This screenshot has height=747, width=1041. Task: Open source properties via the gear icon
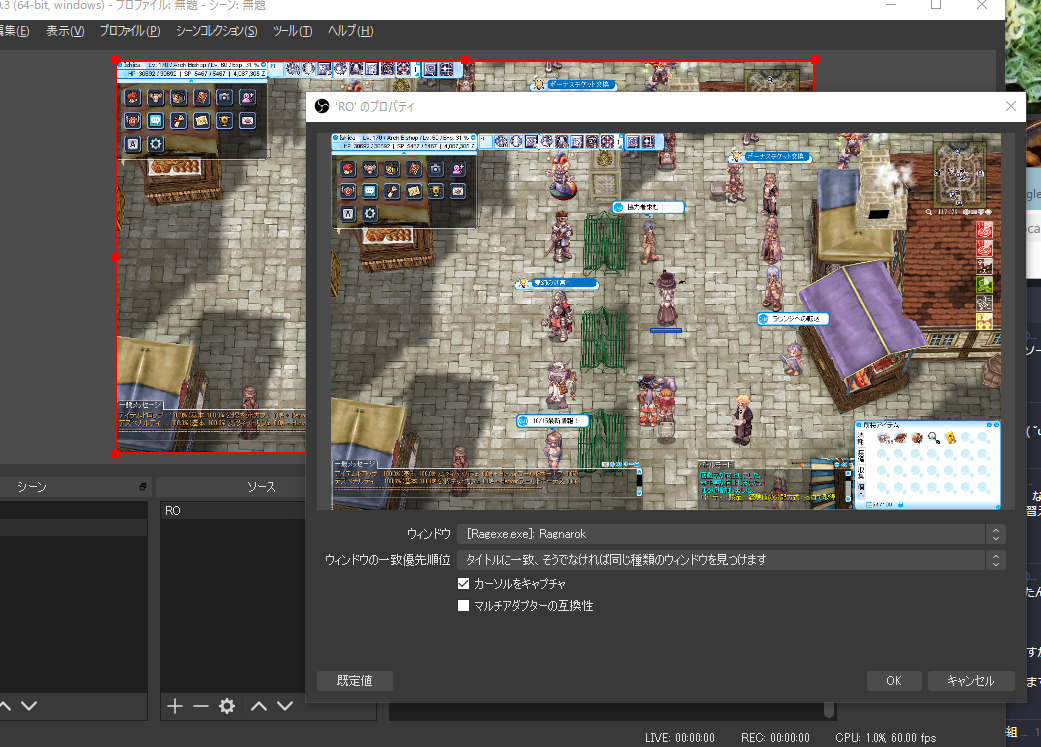(x=227, y=706)
